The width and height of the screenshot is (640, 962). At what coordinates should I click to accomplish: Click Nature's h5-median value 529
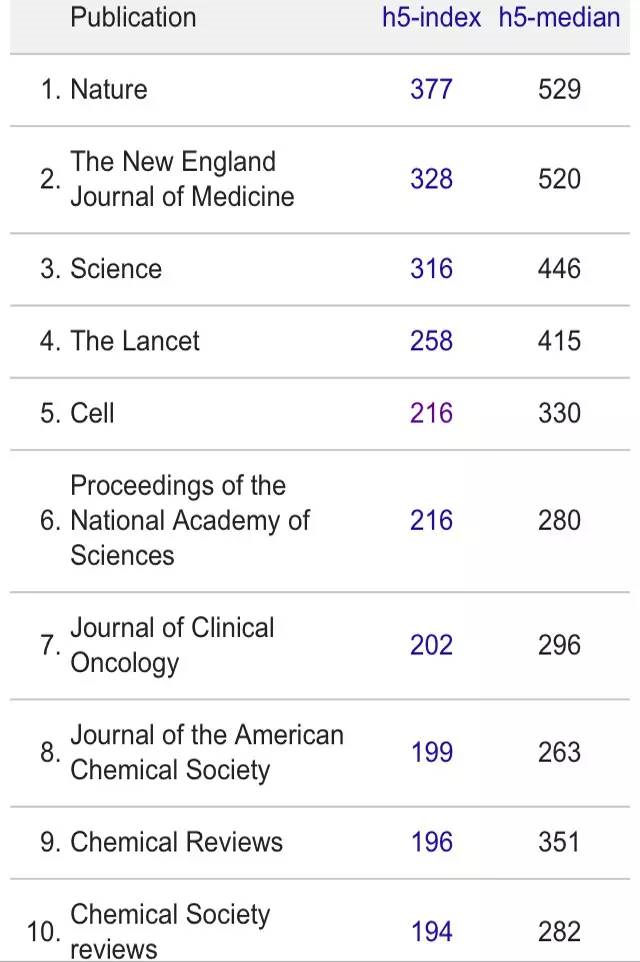tap(559, 90)
